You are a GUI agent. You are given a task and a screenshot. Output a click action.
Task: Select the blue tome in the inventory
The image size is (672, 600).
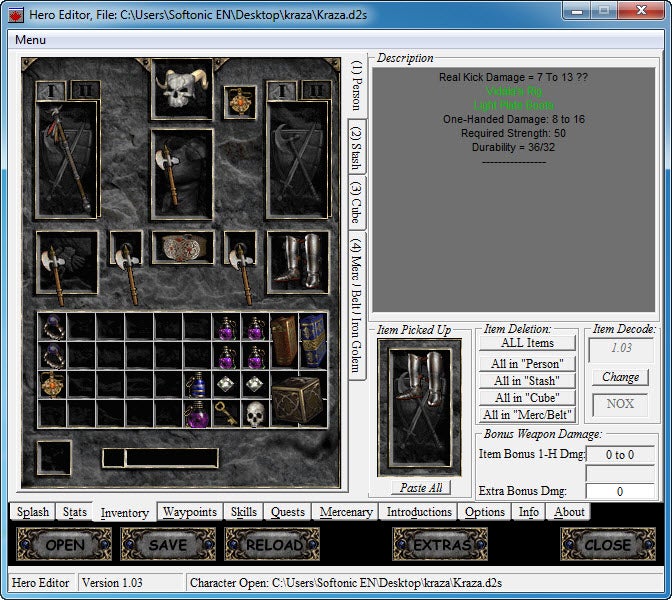point(313,341)
